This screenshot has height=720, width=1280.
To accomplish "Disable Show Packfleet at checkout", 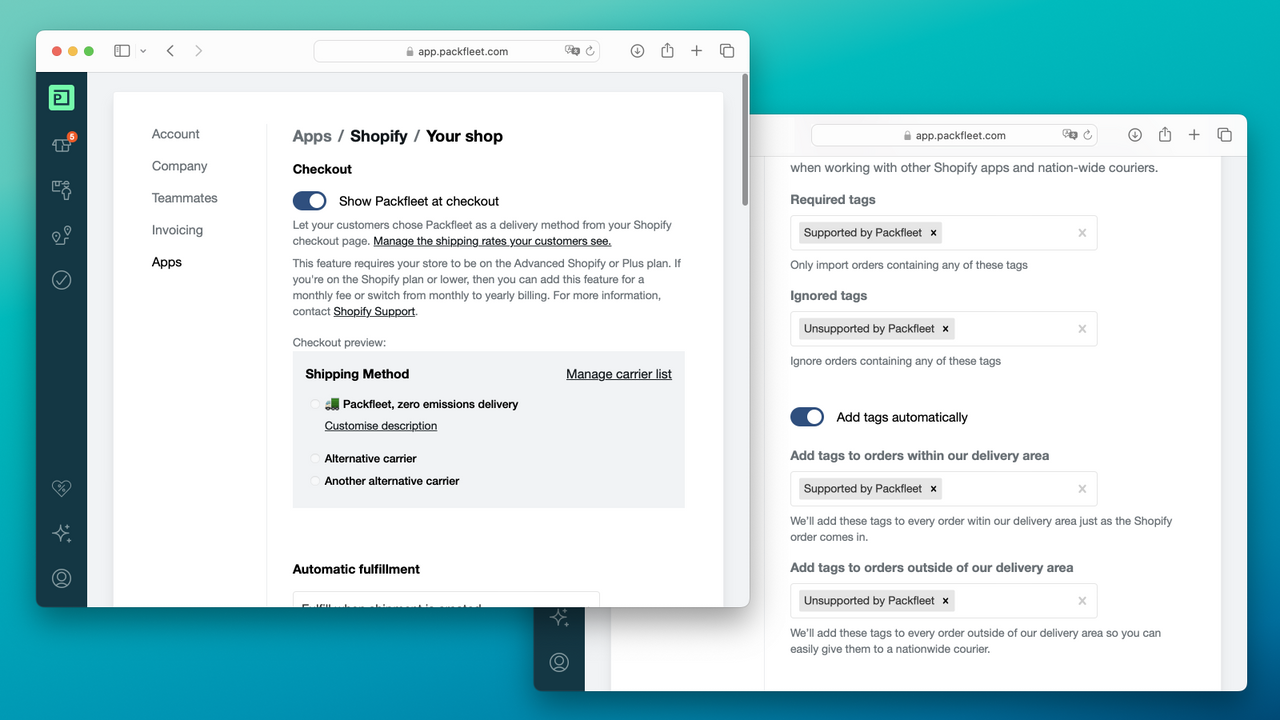I will 309,200.
